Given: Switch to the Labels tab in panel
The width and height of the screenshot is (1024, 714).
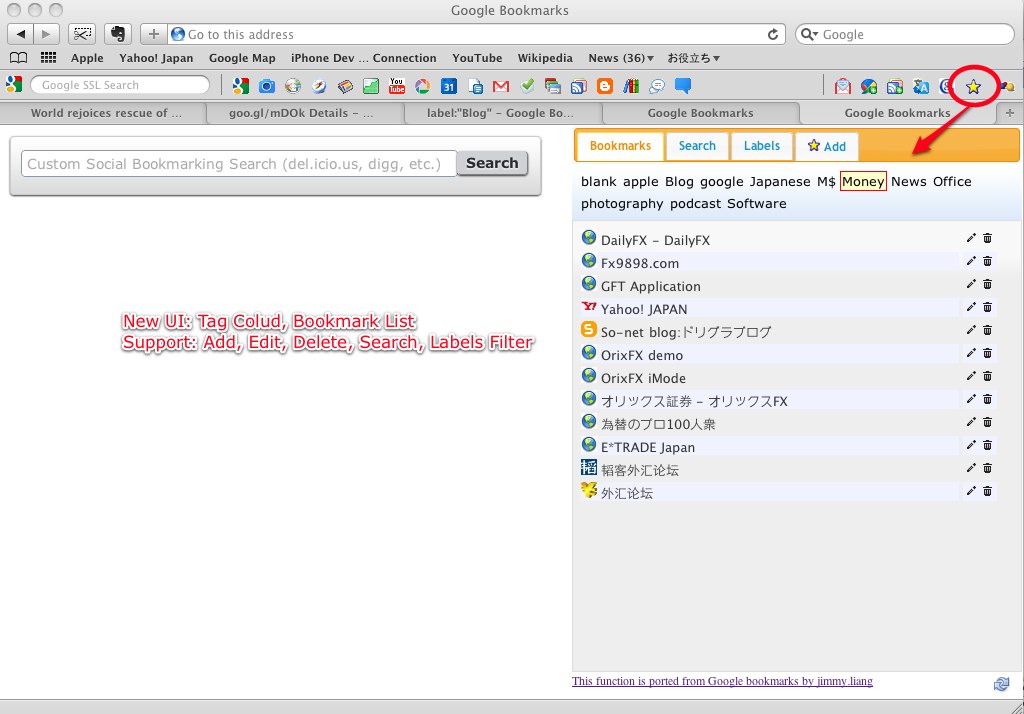Looking at the screenshot, I should [x=761, y=146].
